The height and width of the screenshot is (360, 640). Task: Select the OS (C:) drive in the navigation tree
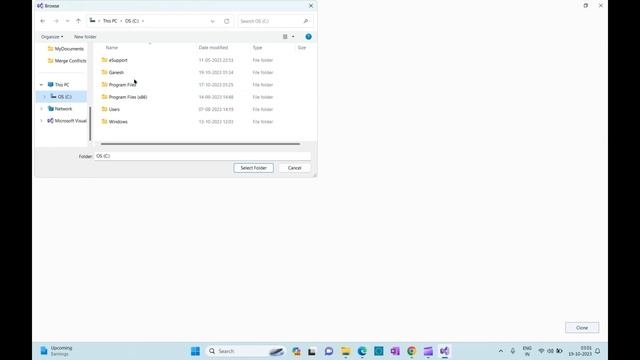(x=61, y=97)
